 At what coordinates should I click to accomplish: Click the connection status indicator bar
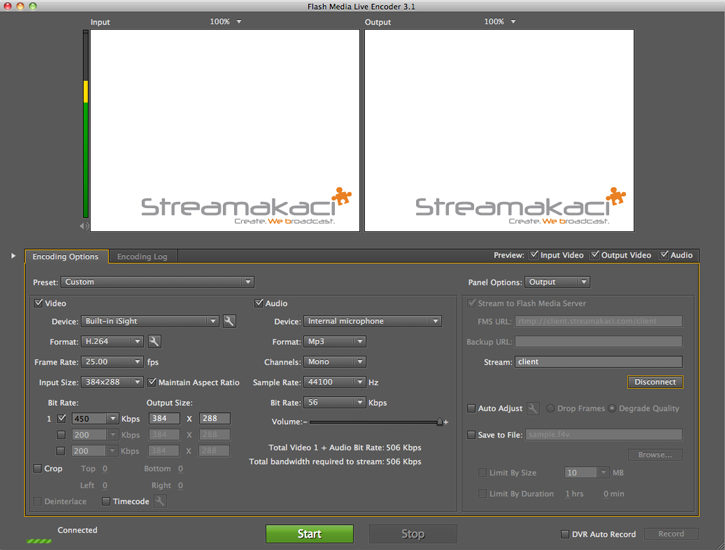coord(39,541)
